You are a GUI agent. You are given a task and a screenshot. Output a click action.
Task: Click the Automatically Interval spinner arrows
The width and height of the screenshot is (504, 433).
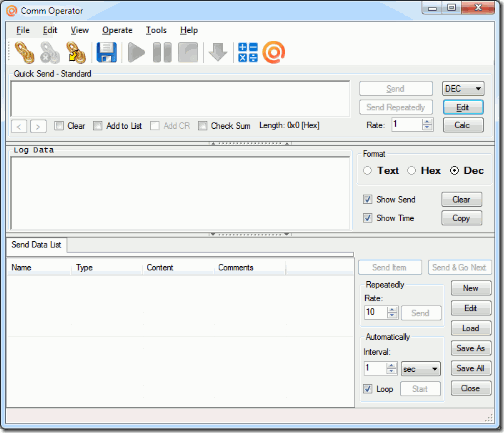[x=392, y=368]
